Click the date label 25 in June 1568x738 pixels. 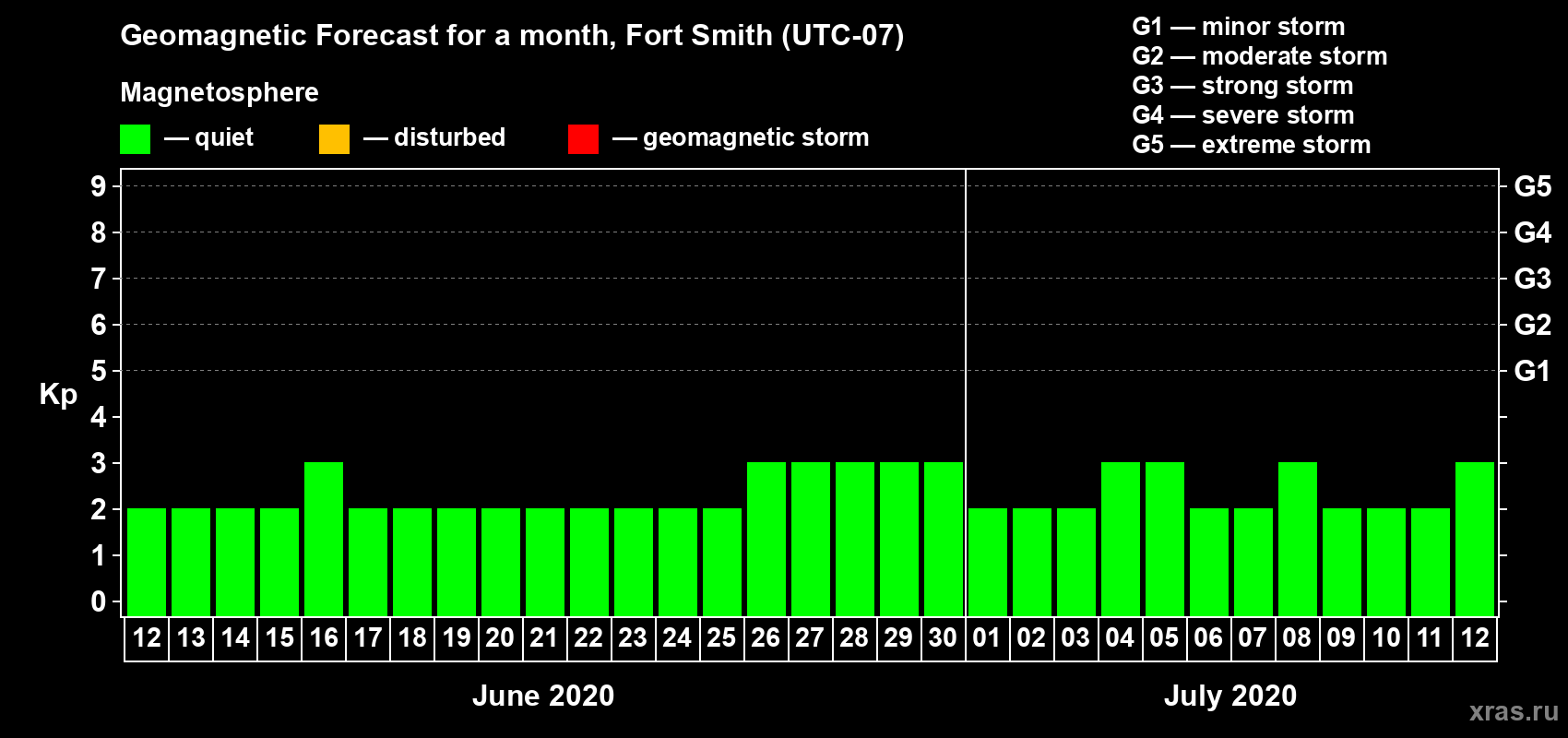point(722,637)
